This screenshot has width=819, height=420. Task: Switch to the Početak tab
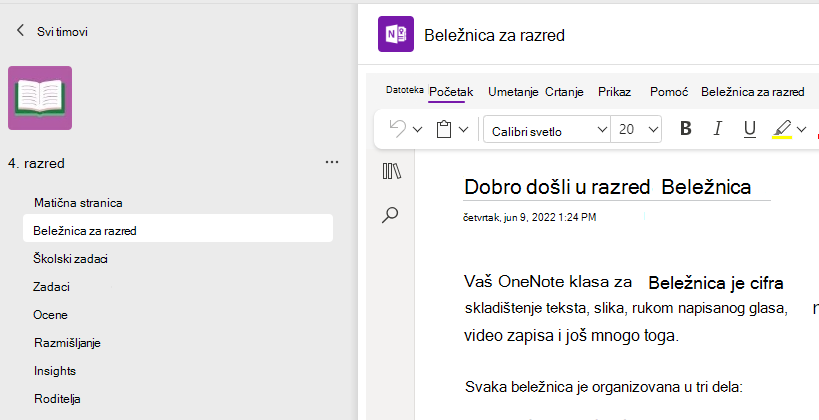tap(451, 92)
